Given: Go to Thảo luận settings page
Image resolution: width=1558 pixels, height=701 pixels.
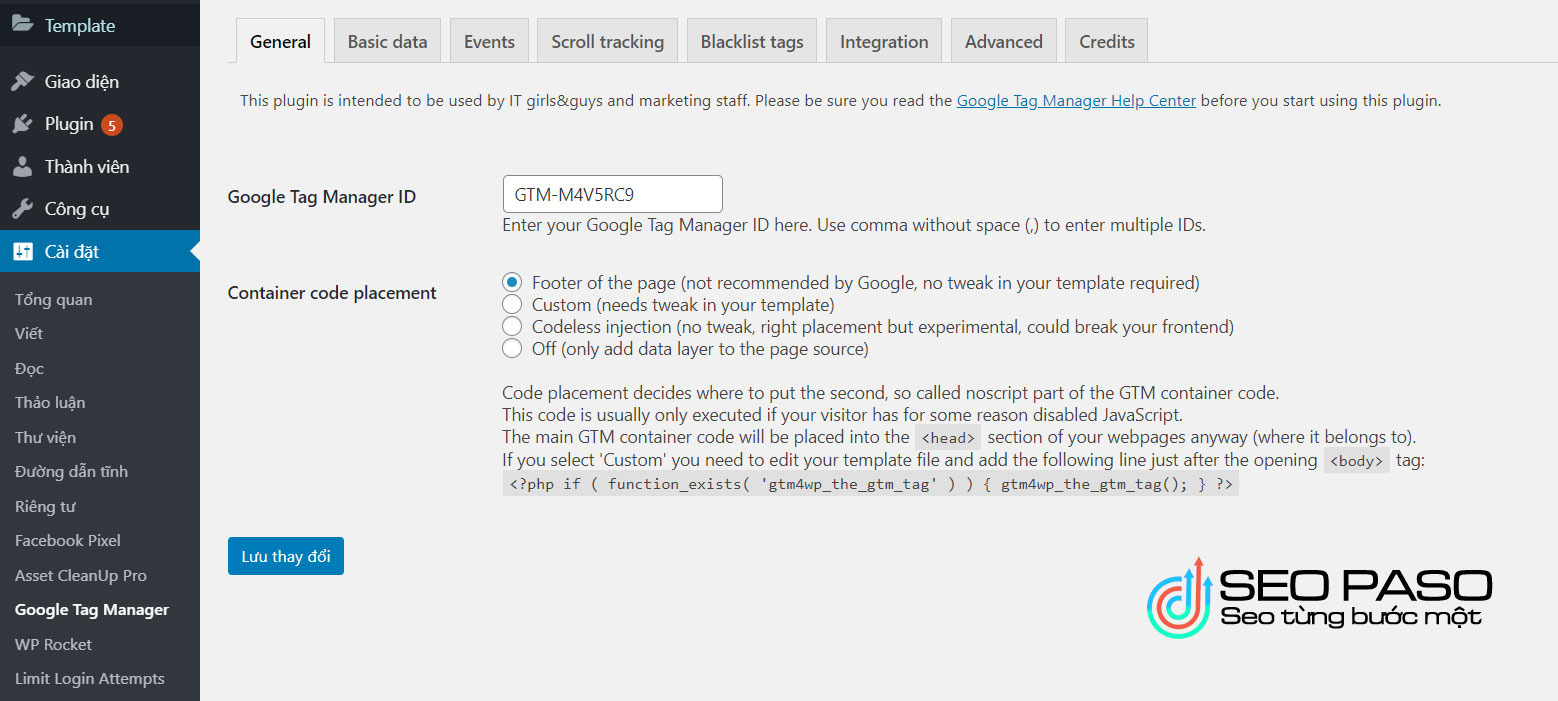Looking at the screenshot, I should coord(50,402).
